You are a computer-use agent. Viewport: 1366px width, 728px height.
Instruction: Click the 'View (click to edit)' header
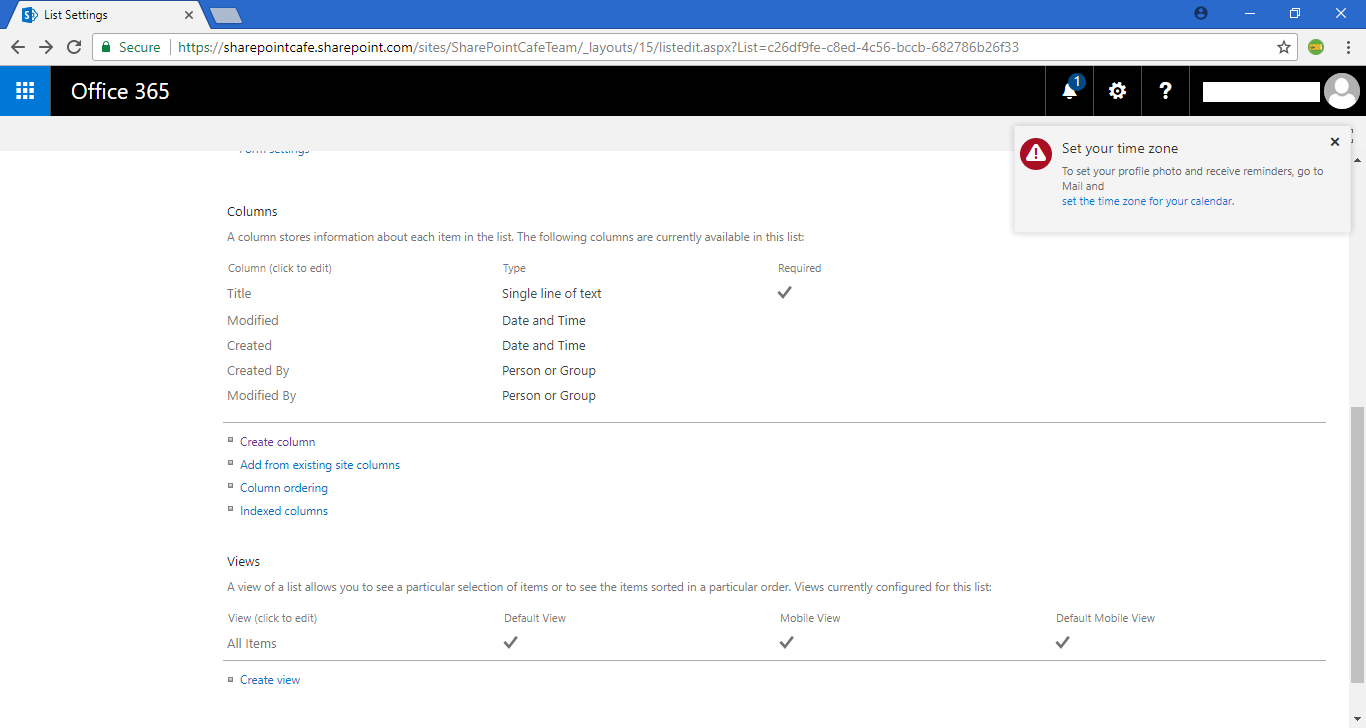click(x=273, y=618)
